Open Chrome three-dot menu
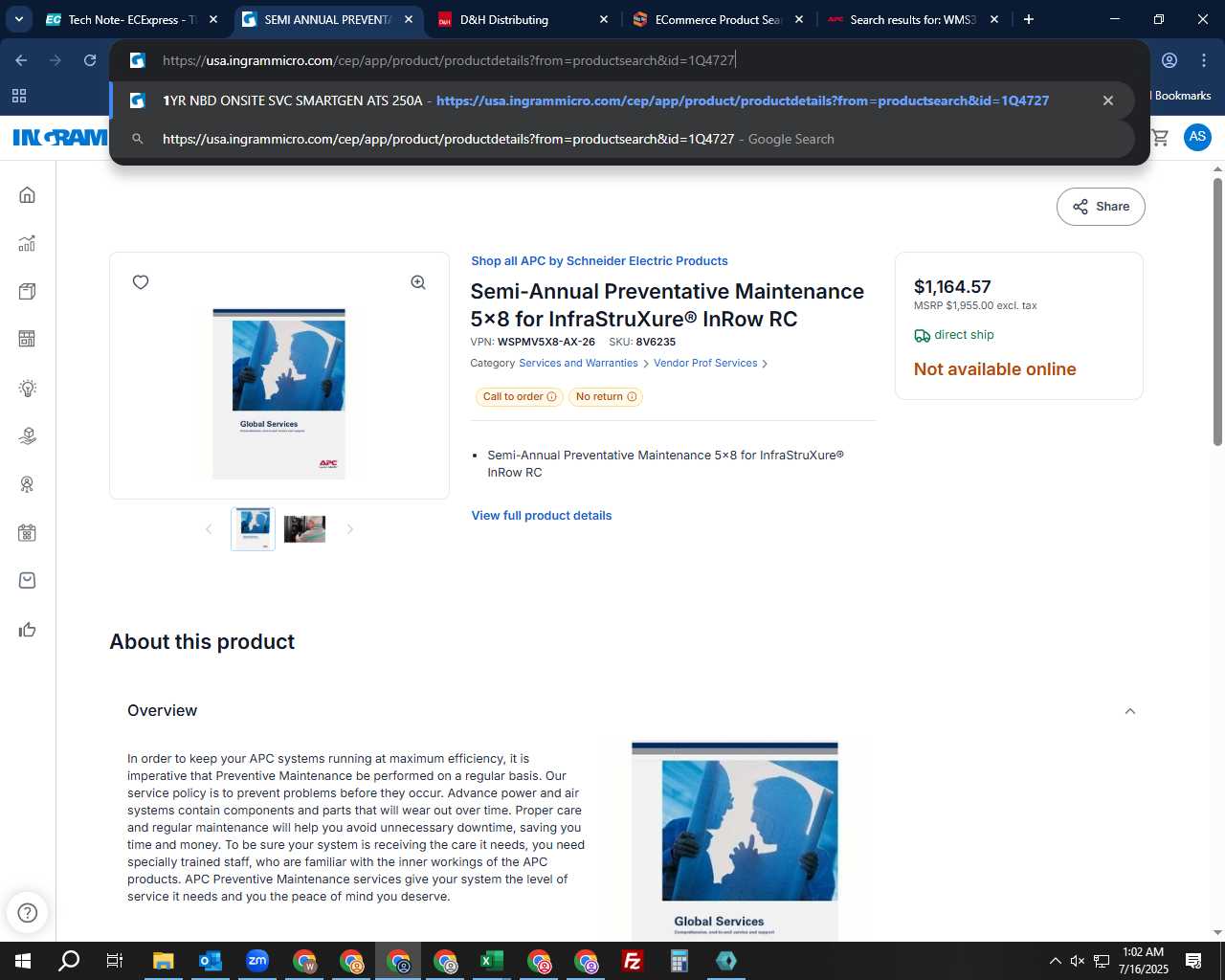The width and height of the screenshot is (1225, 980). click(x=1204, y=60)
